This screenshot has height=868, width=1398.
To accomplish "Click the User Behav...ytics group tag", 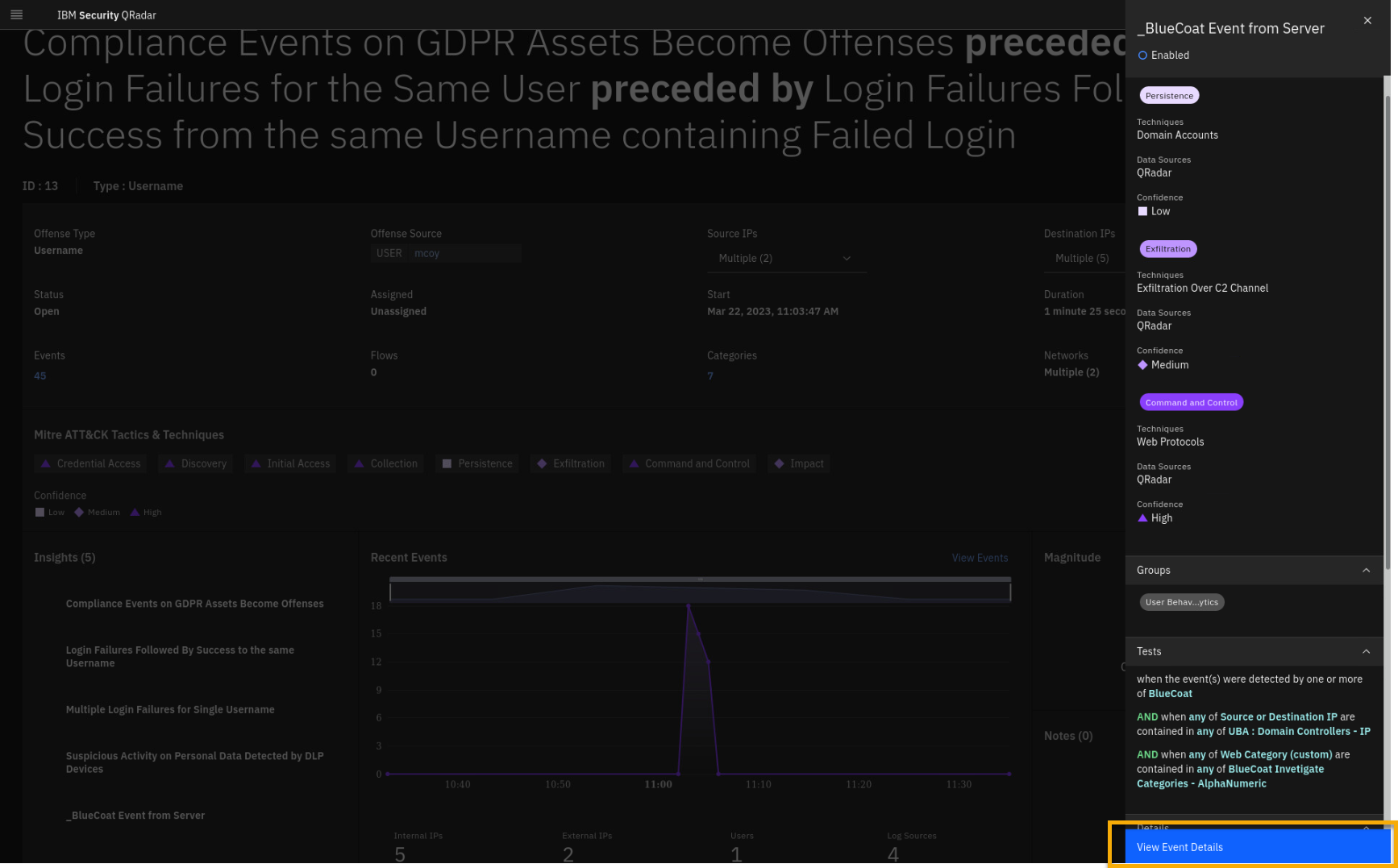I will pos(1181,602).
